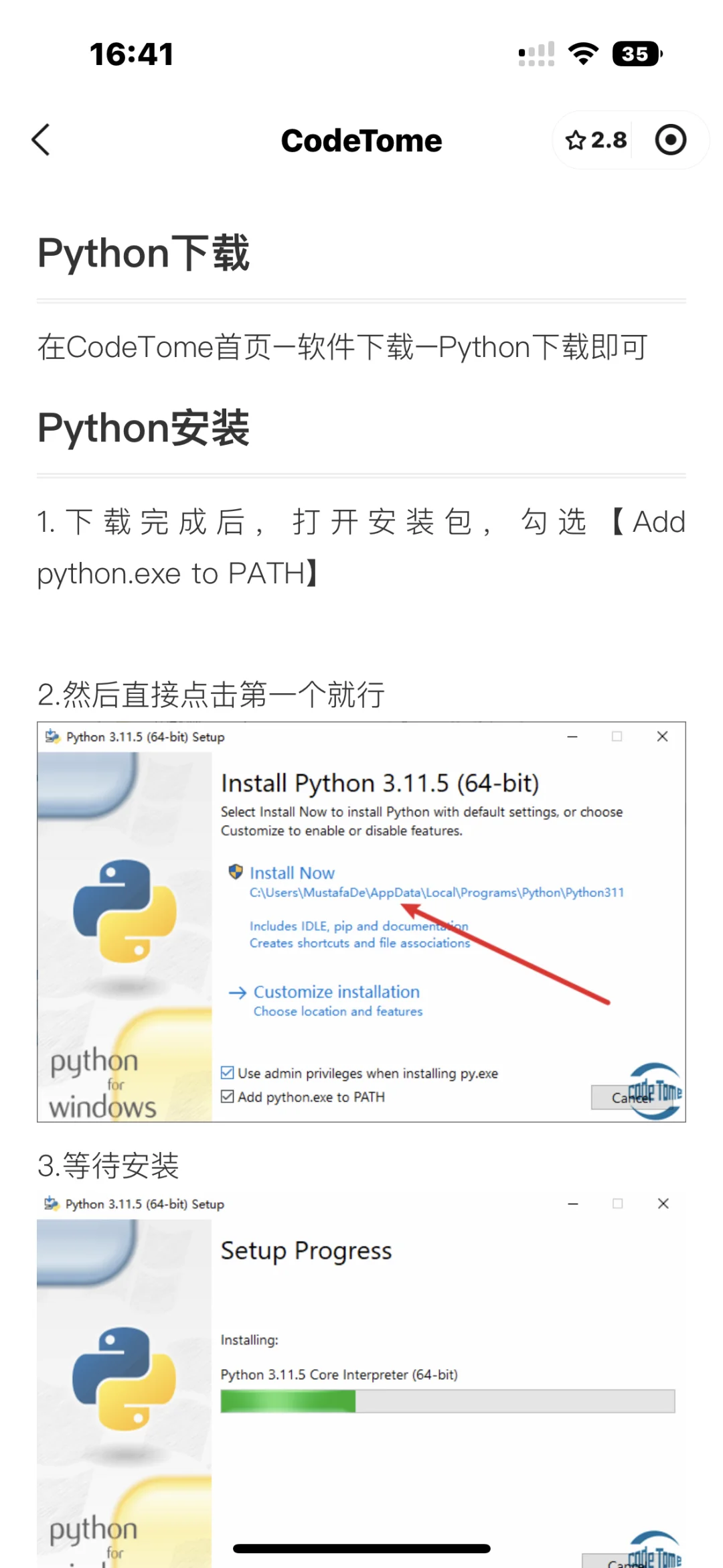Go back with the left chevron arrow
This screenshot has height=1568, width=723.
pos(41,140)
